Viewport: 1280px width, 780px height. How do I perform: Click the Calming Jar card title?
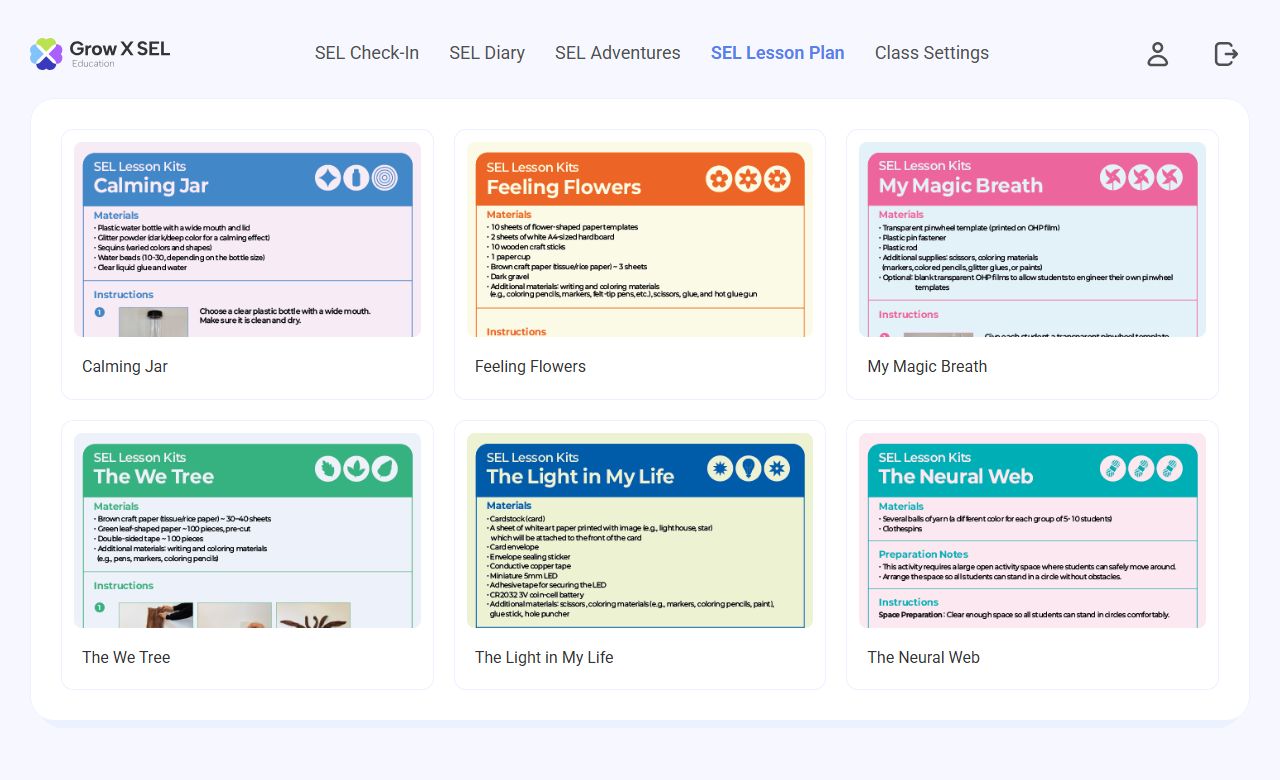[x=125, y=367]
